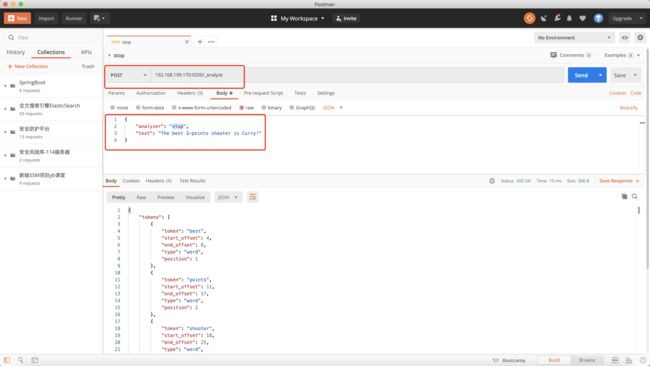Open the request body JSON format dropdown
The image size is (650, 366).
tap(332, 108)
